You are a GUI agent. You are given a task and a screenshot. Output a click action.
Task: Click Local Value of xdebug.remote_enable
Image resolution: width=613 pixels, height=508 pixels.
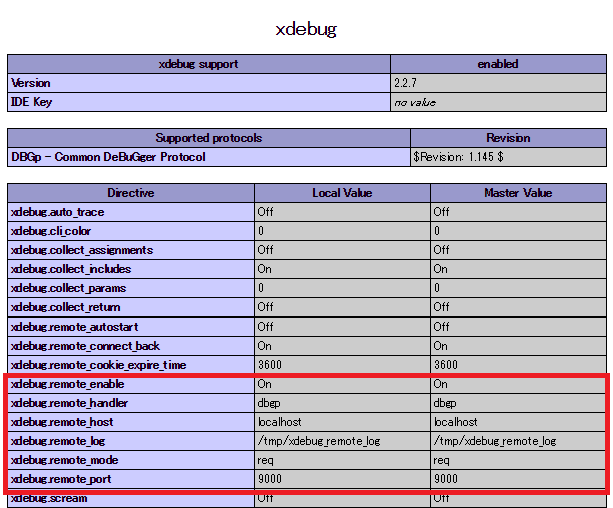(x=342, y=384)
